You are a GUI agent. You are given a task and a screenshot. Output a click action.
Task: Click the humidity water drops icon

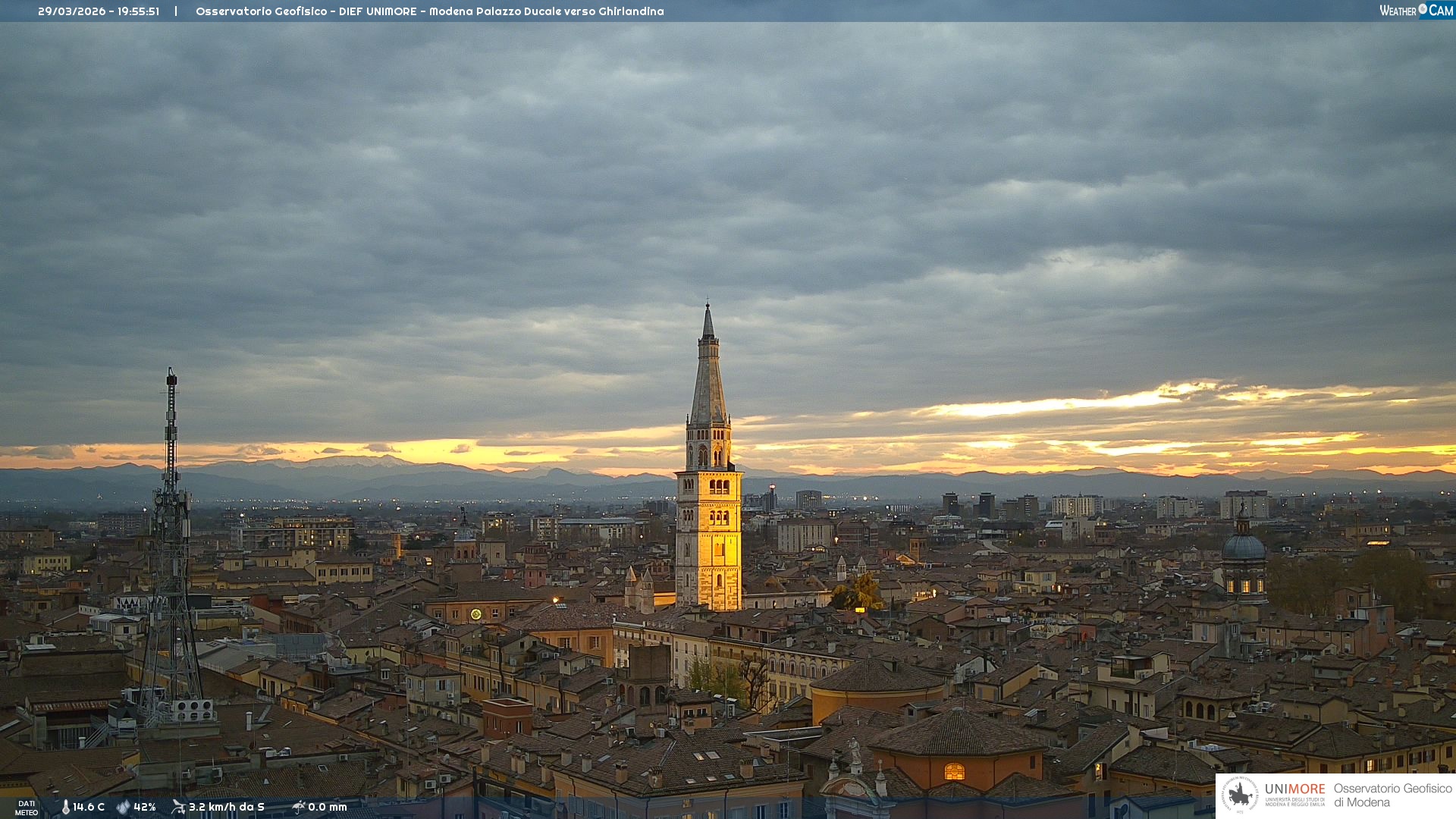pyautogui.click(x=123, y=808)
